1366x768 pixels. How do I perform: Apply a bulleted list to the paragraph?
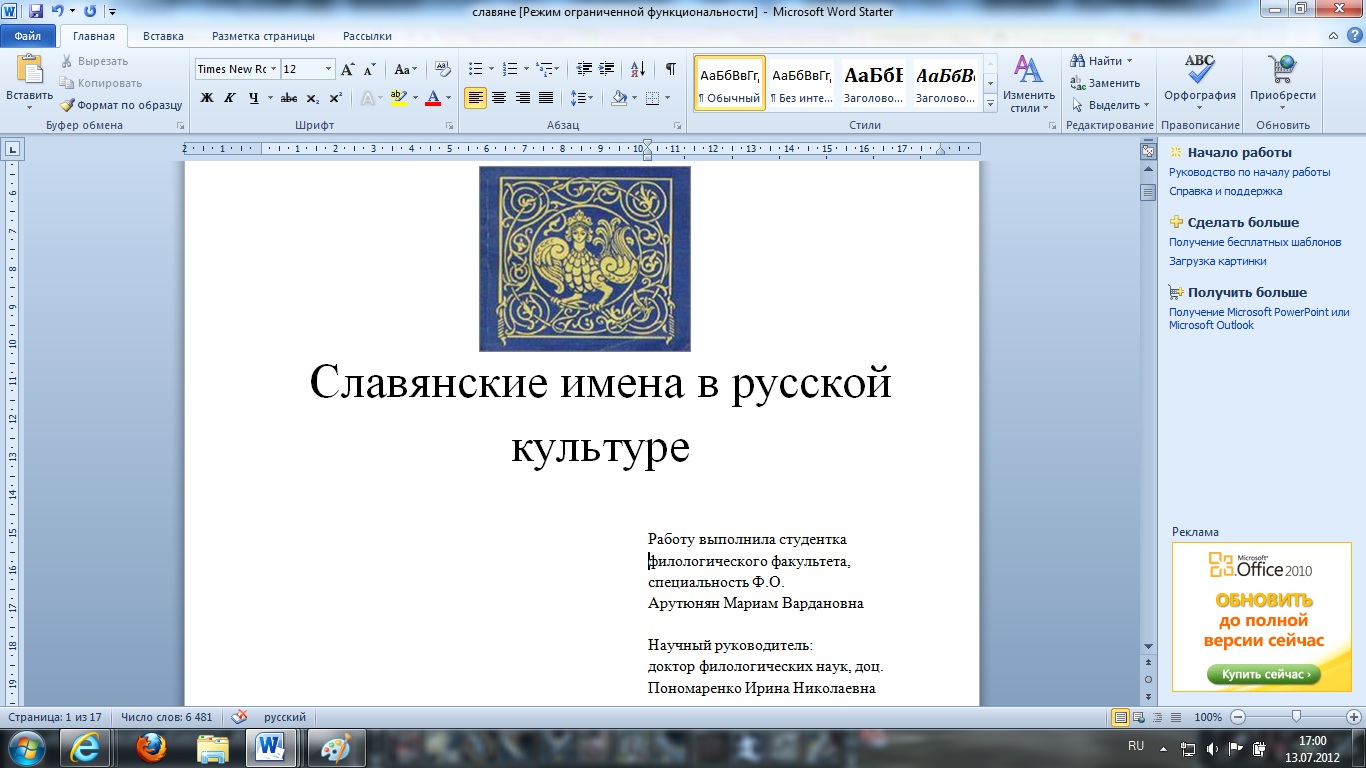click(476, 69)
